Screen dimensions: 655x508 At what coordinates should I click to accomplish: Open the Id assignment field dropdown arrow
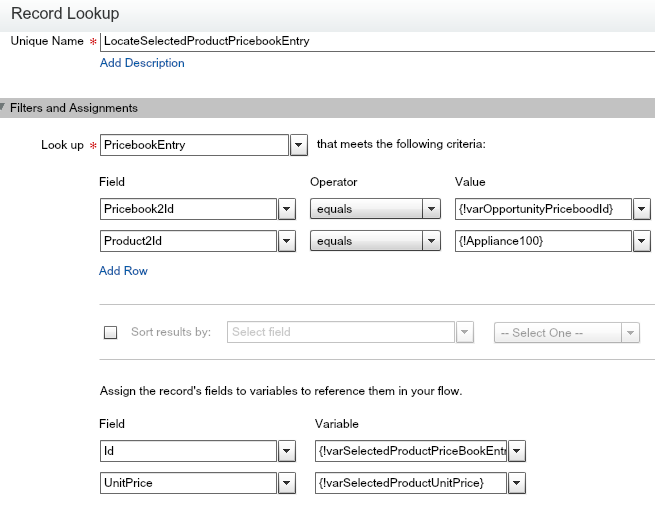[286, 451]
